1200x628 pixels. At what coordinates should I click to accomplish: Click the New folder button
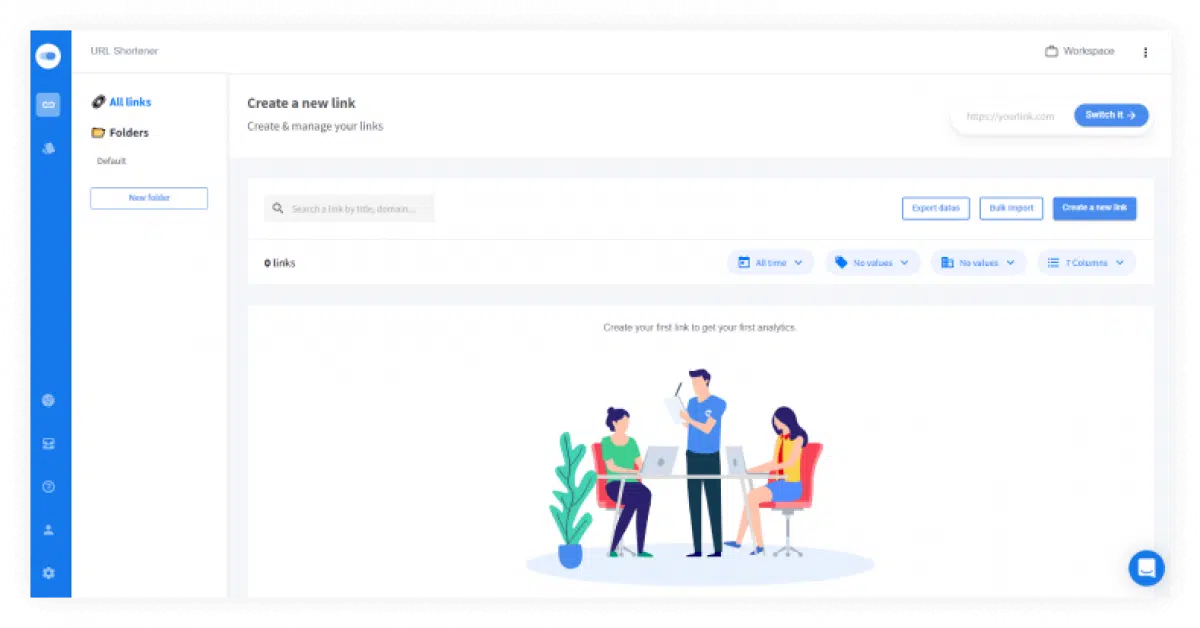pos(149,198)
